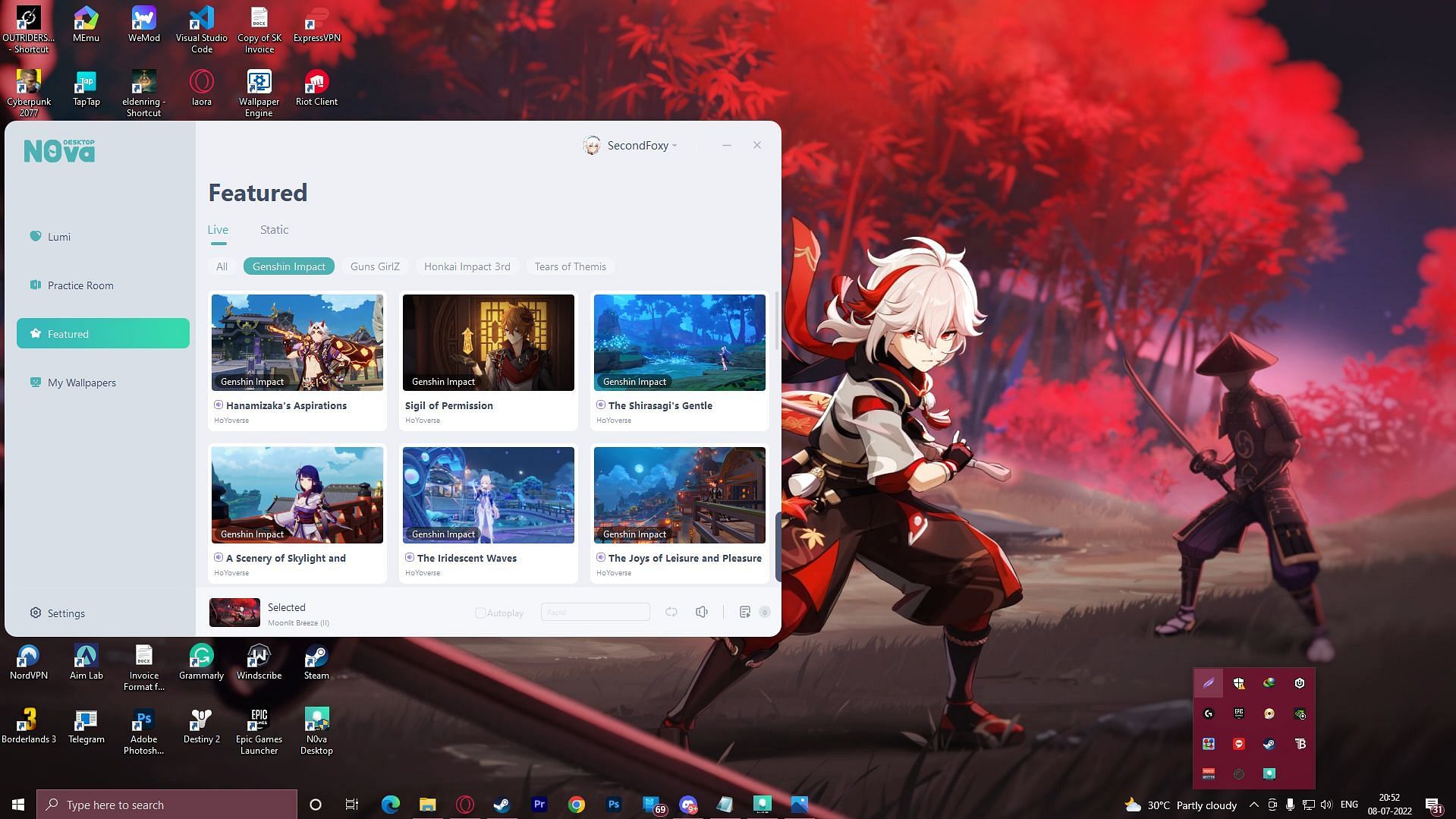Enable the Autoplay checkbox
Image resolution: width=1456 pixels, height=819 pixels.
tap(480, 613)
